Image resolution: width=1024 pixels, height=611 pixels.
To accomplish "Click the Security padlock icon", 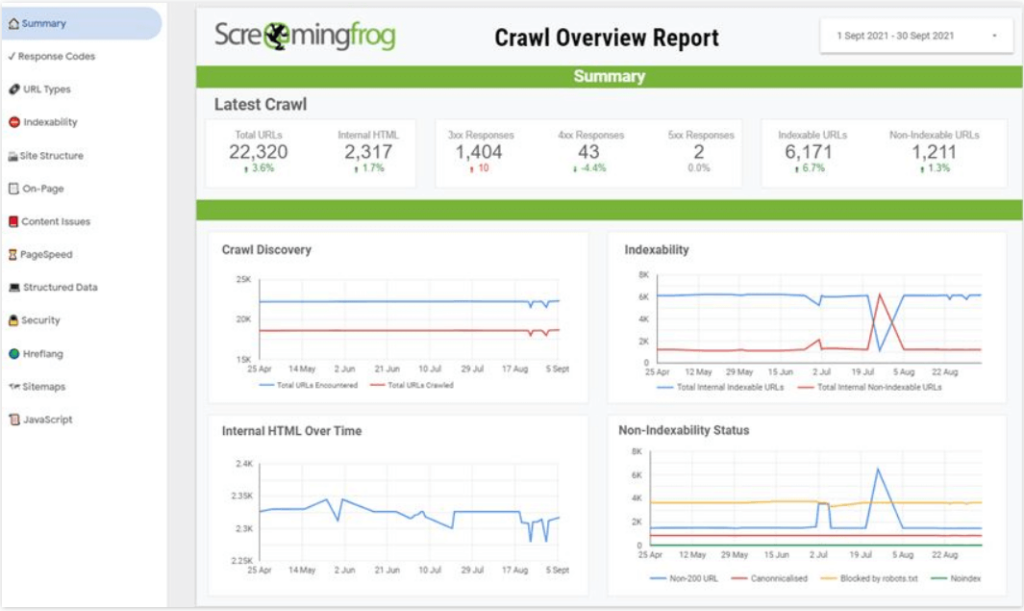I will pyautogui.click(x=12, y=320).
